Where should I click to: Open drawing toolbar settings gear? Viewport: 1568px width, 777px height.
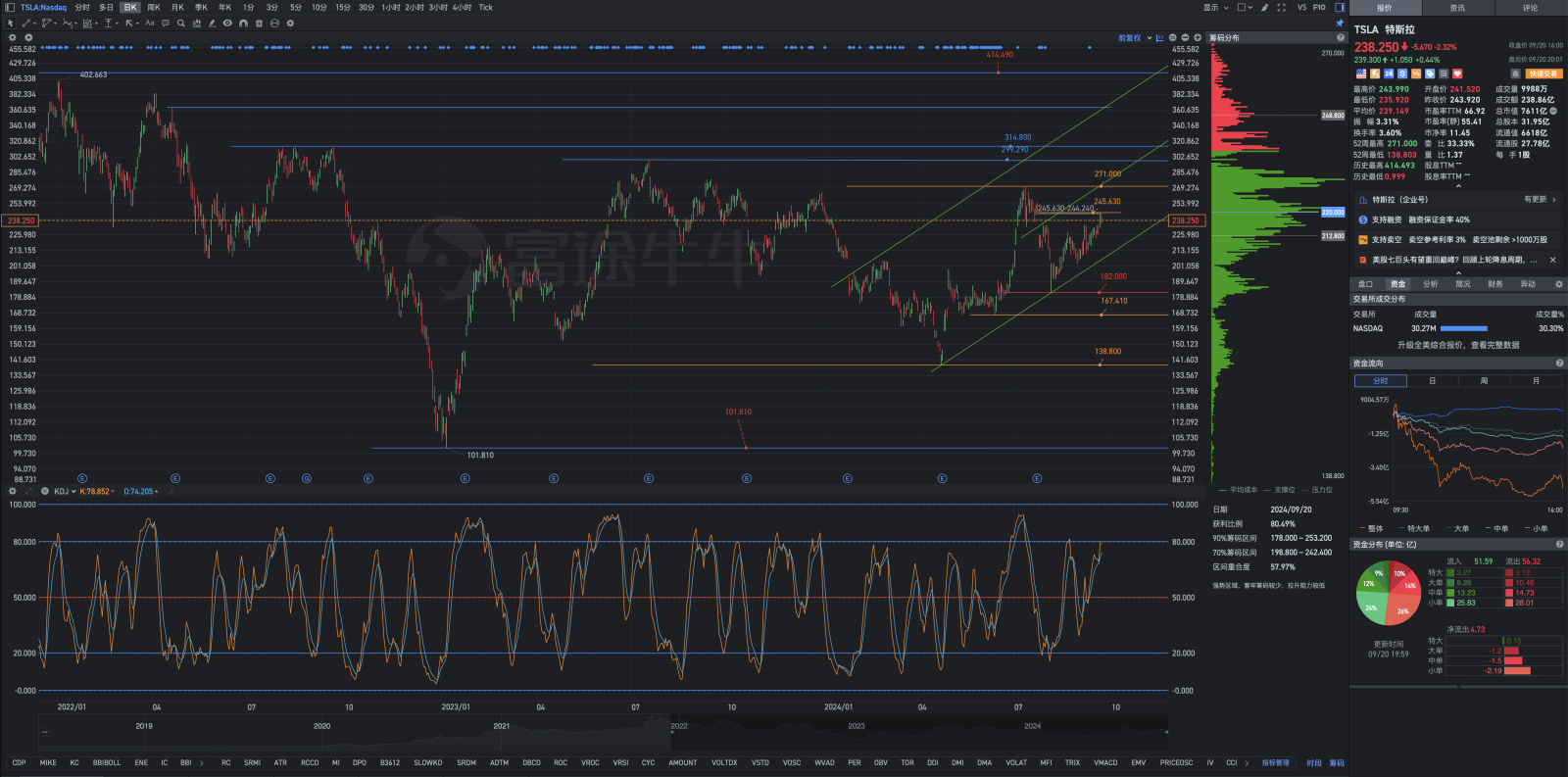[x=290, y=23]
